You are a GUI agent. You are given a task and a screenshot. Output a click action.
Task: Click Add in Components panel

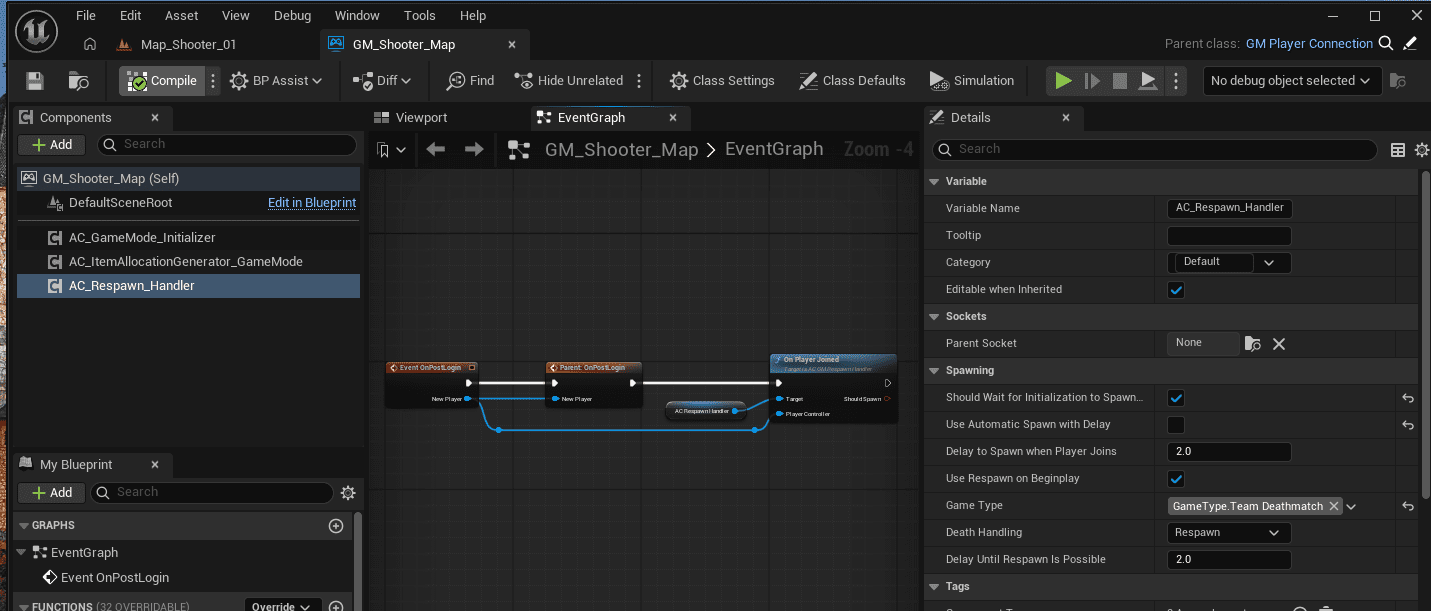pos(52,144)
